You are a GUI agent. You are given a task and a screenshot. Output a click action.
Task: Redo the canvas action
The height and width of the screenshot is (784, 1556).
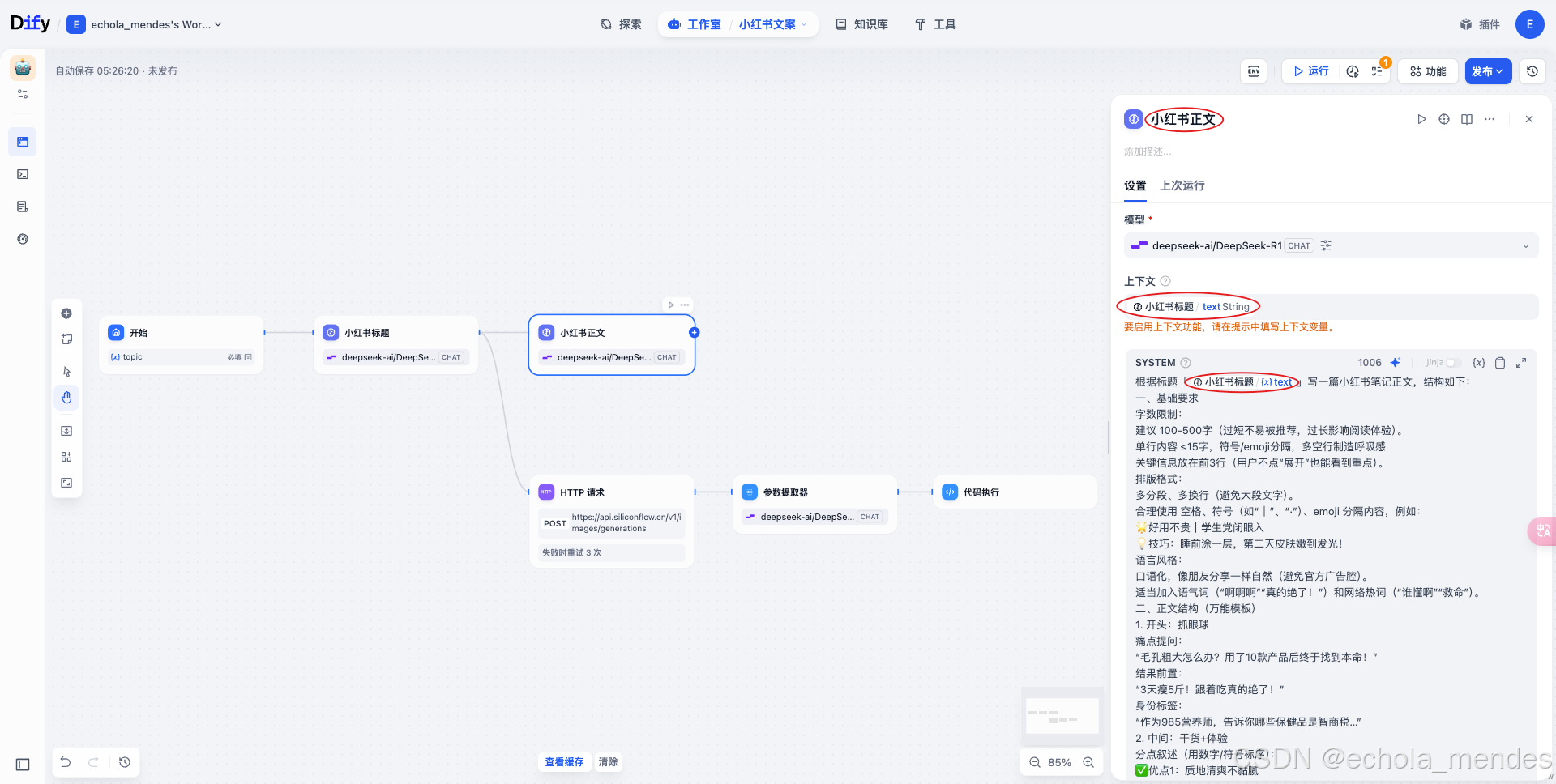pyautogui.click(x=93, y=762)
